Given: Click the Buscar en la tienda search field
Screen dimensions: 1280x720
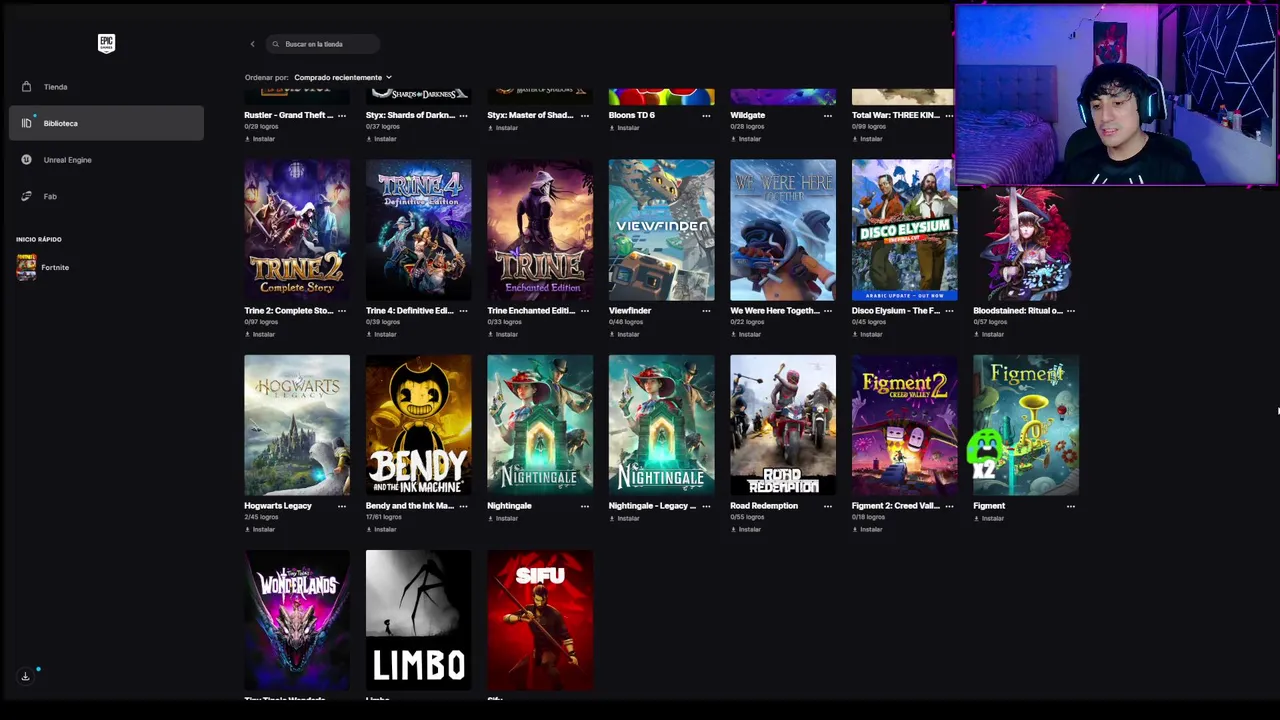Looking at the screenshot, I should [323, 44].
